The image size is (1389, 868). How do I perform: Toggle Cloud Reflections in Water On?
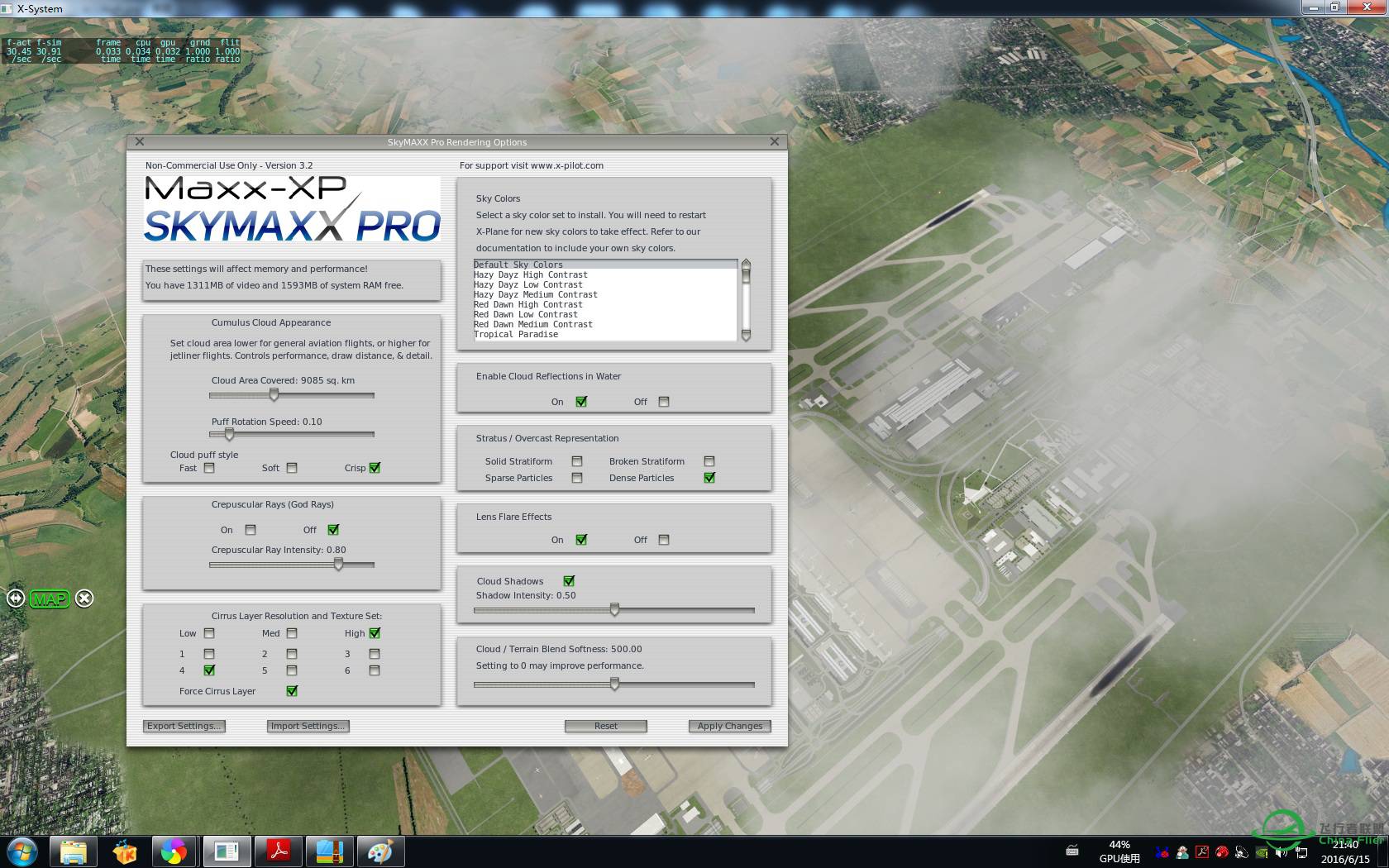coord(581,402)
